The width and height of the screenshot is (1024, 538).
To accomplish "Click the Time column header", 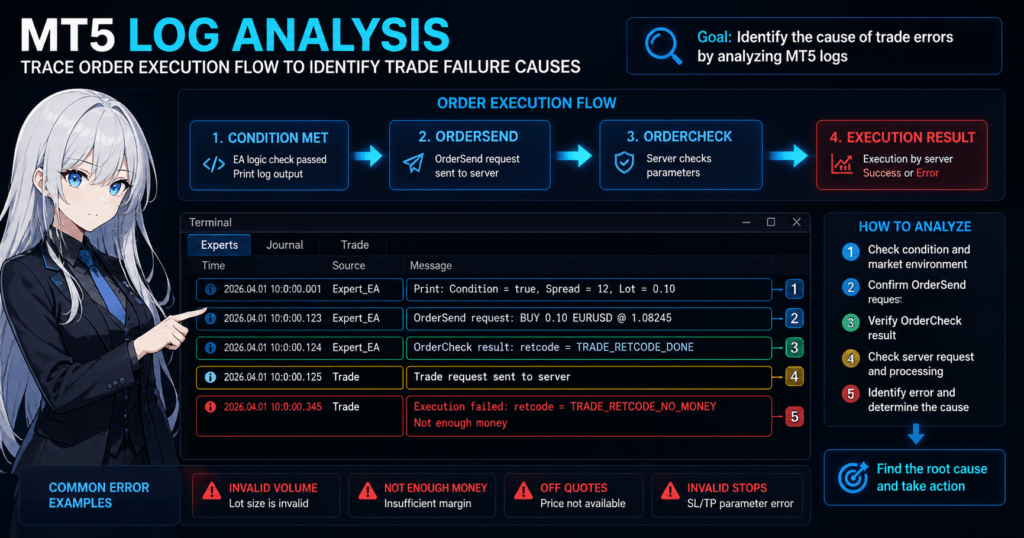I will point(213,266).
